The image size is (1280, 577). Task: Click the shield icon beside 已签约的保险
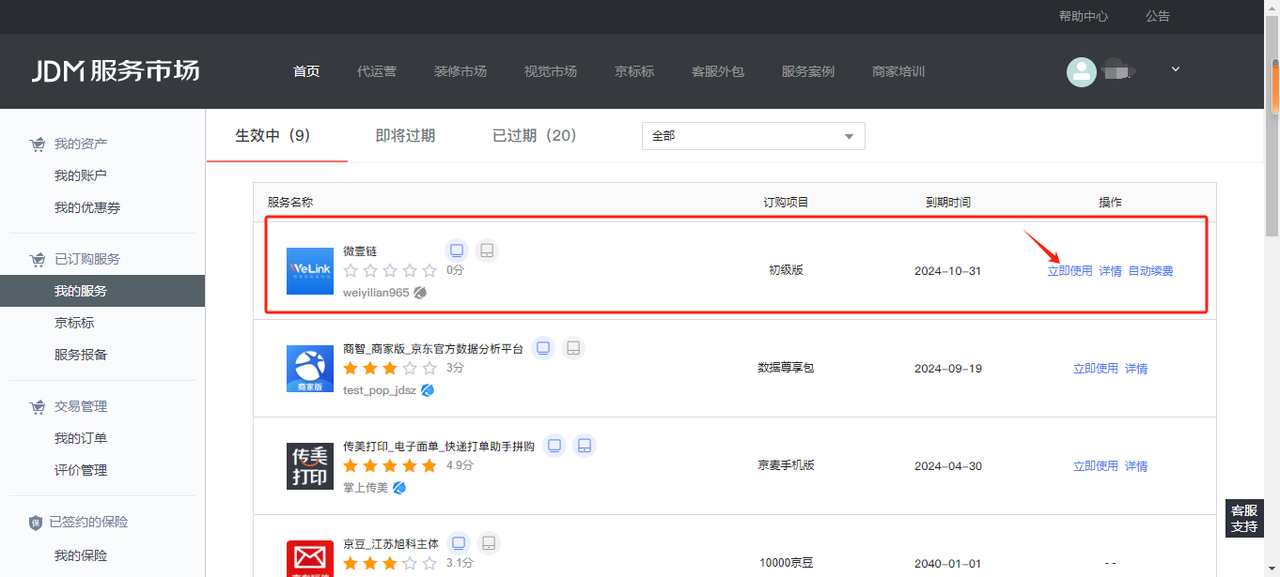pyautogui.click(x=36, y=522)
